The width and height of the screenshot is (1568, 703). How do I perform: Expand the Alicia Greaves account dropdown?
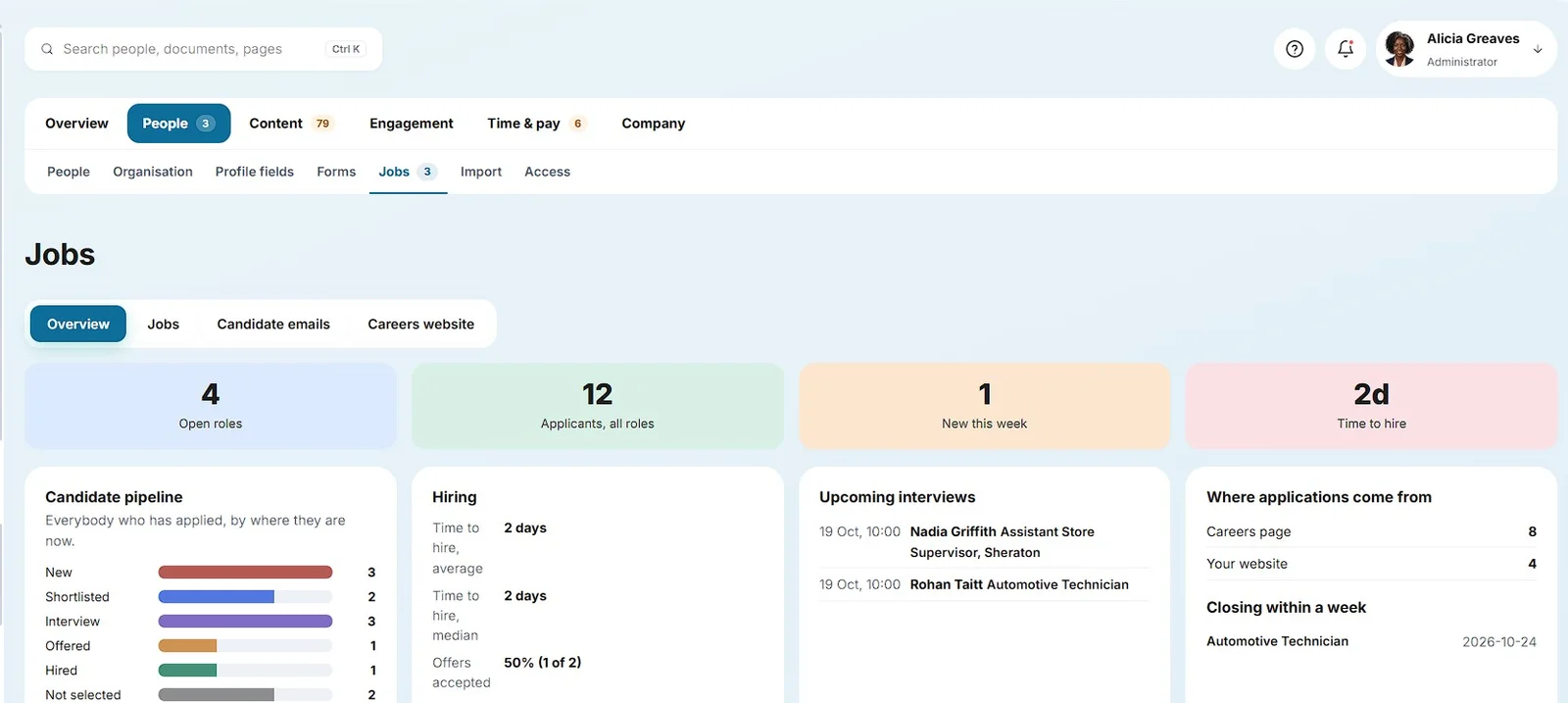[x=1538, y=49]
